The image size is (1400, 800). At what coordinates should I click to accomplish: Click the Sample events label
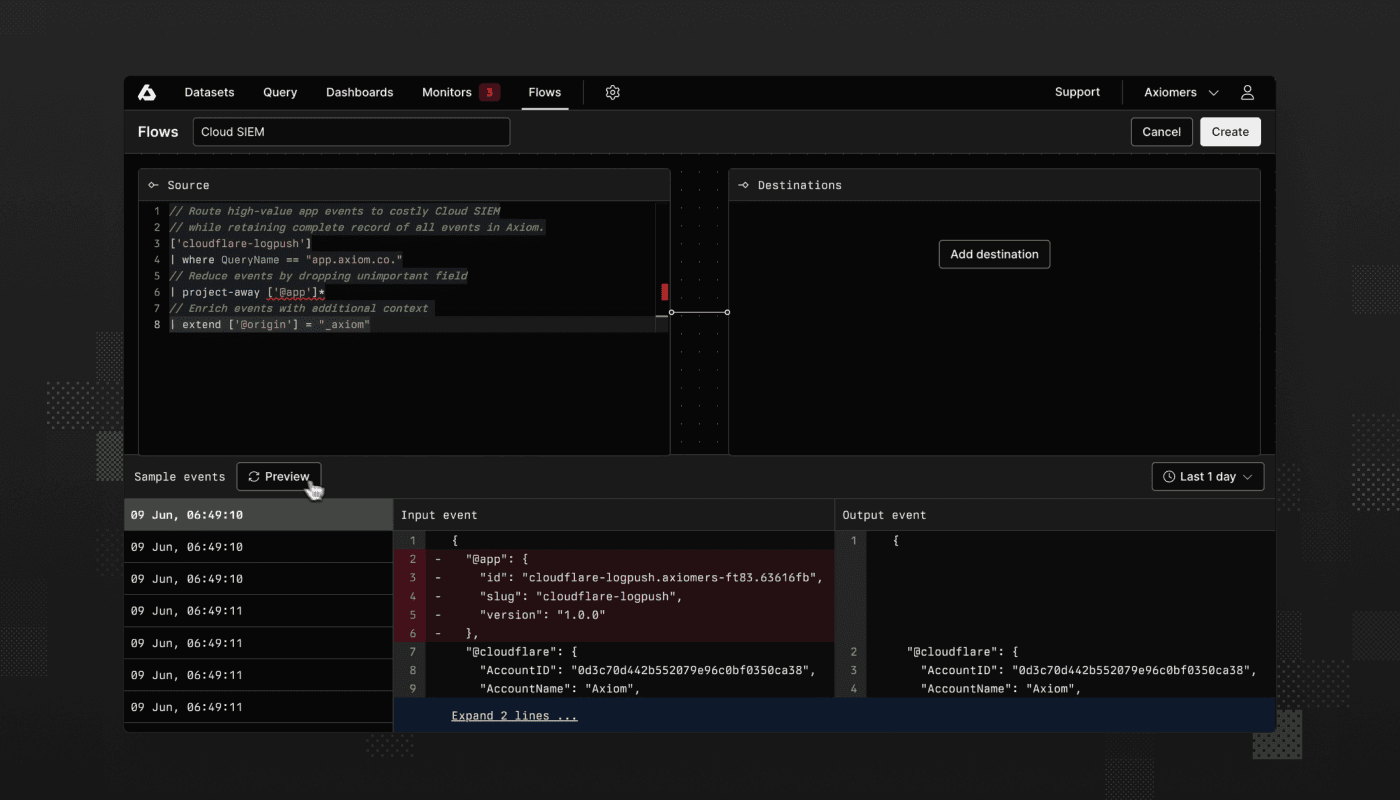coord(180,477)
